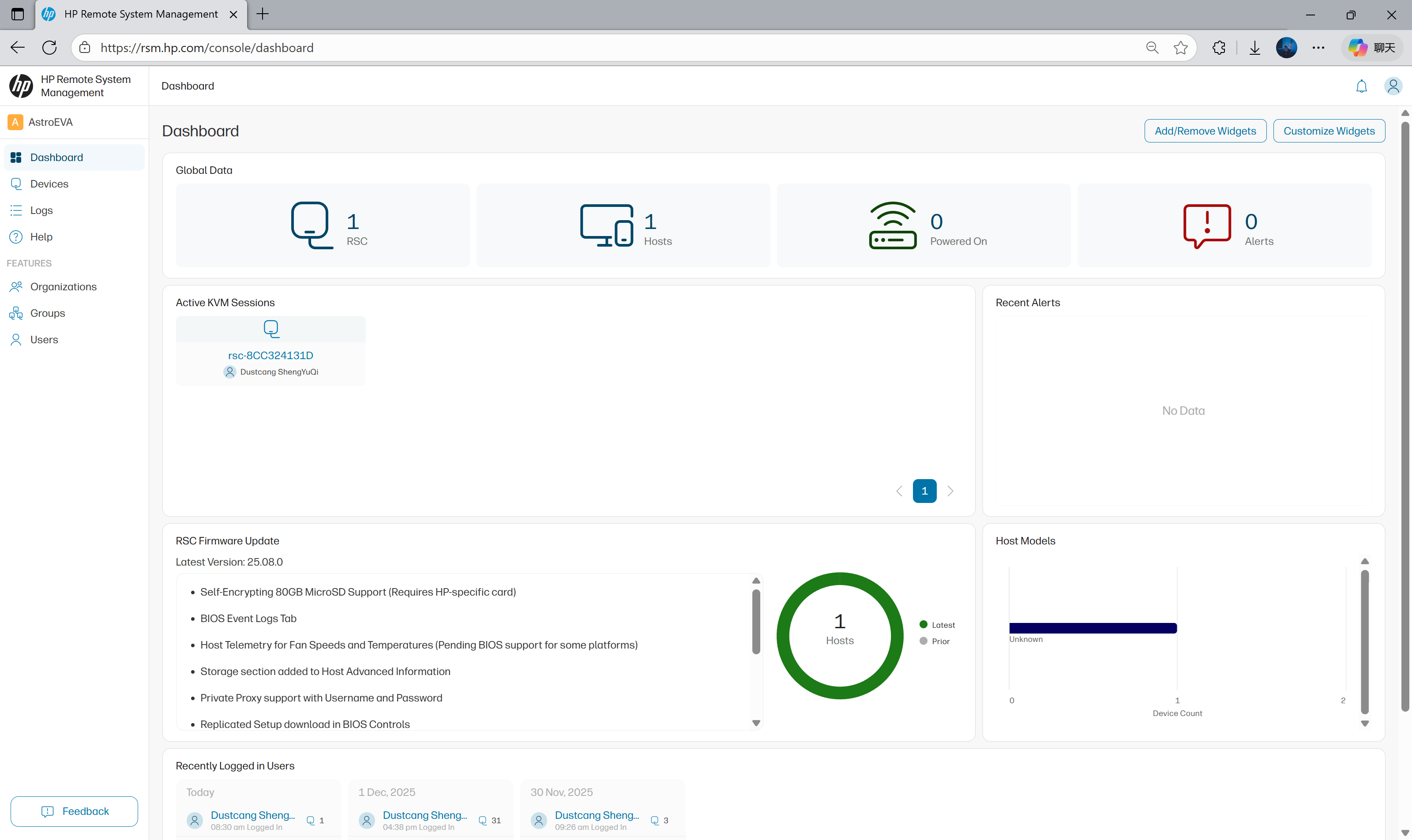Click the Feedback button at bottom left

(74, 811)
